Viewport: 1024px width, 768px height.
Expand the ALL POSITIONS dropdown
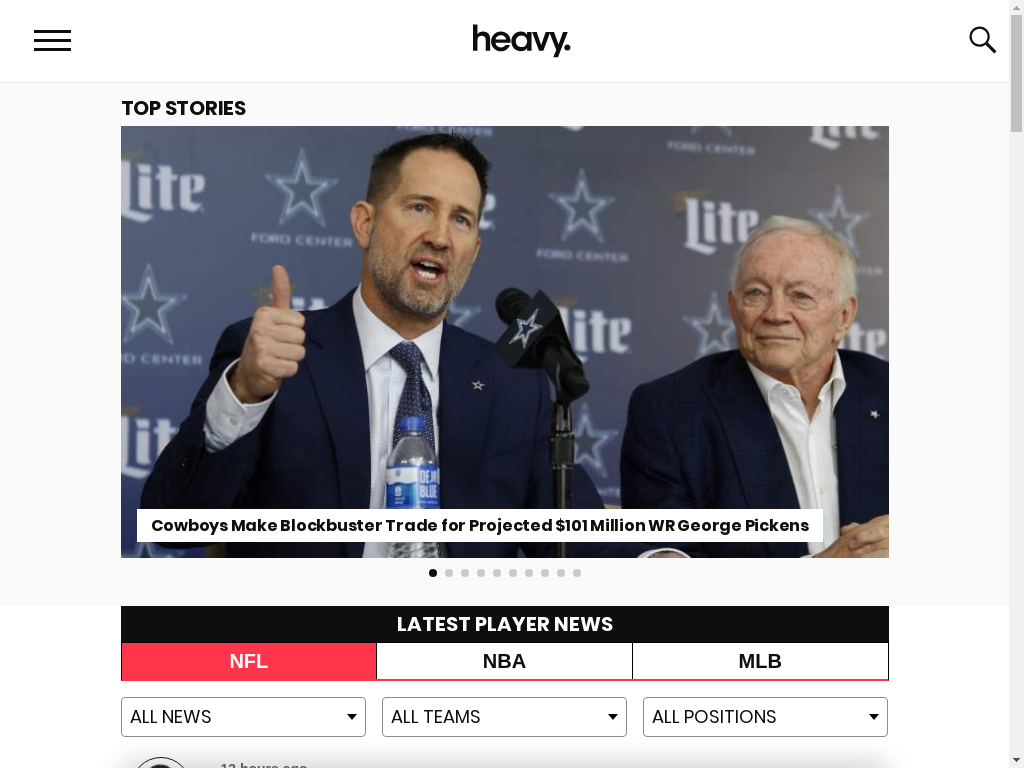point(765,717)
